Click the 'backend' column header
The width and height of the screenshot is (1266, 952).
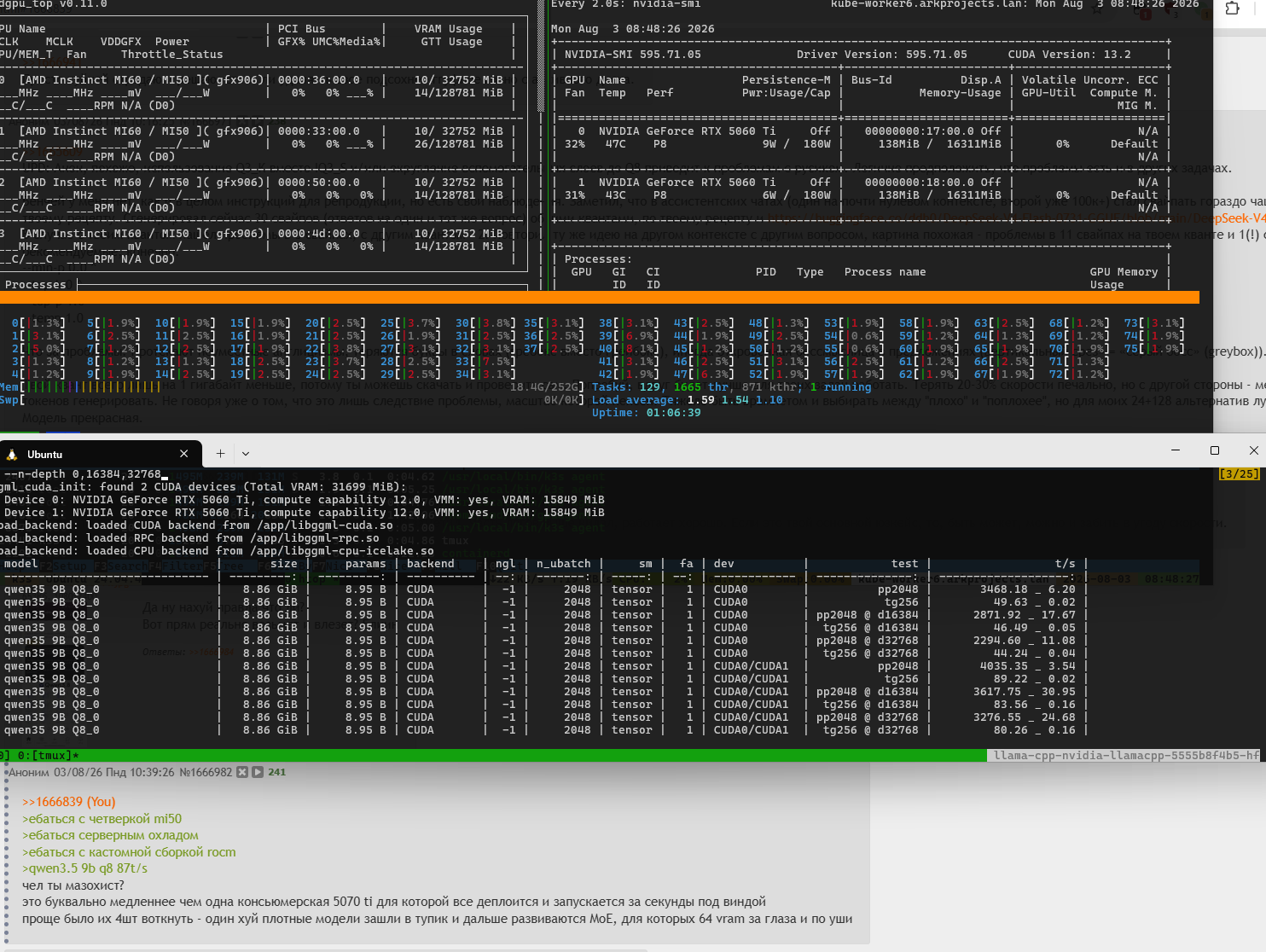click(x=431, y=564)
